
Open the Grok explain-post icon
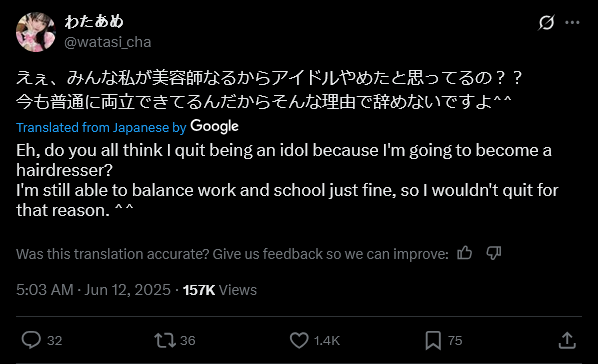click(546, 23)
